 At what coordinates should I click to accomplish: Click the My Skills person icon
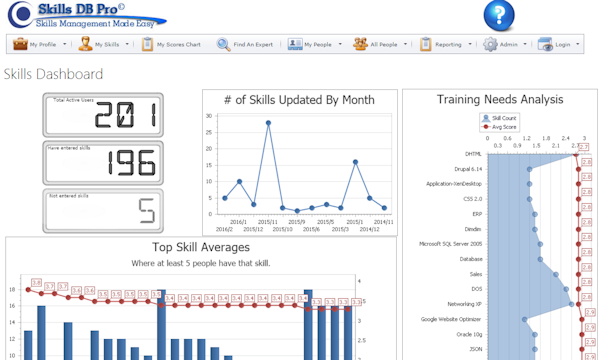pyautogui.click(x=85, y=44)
